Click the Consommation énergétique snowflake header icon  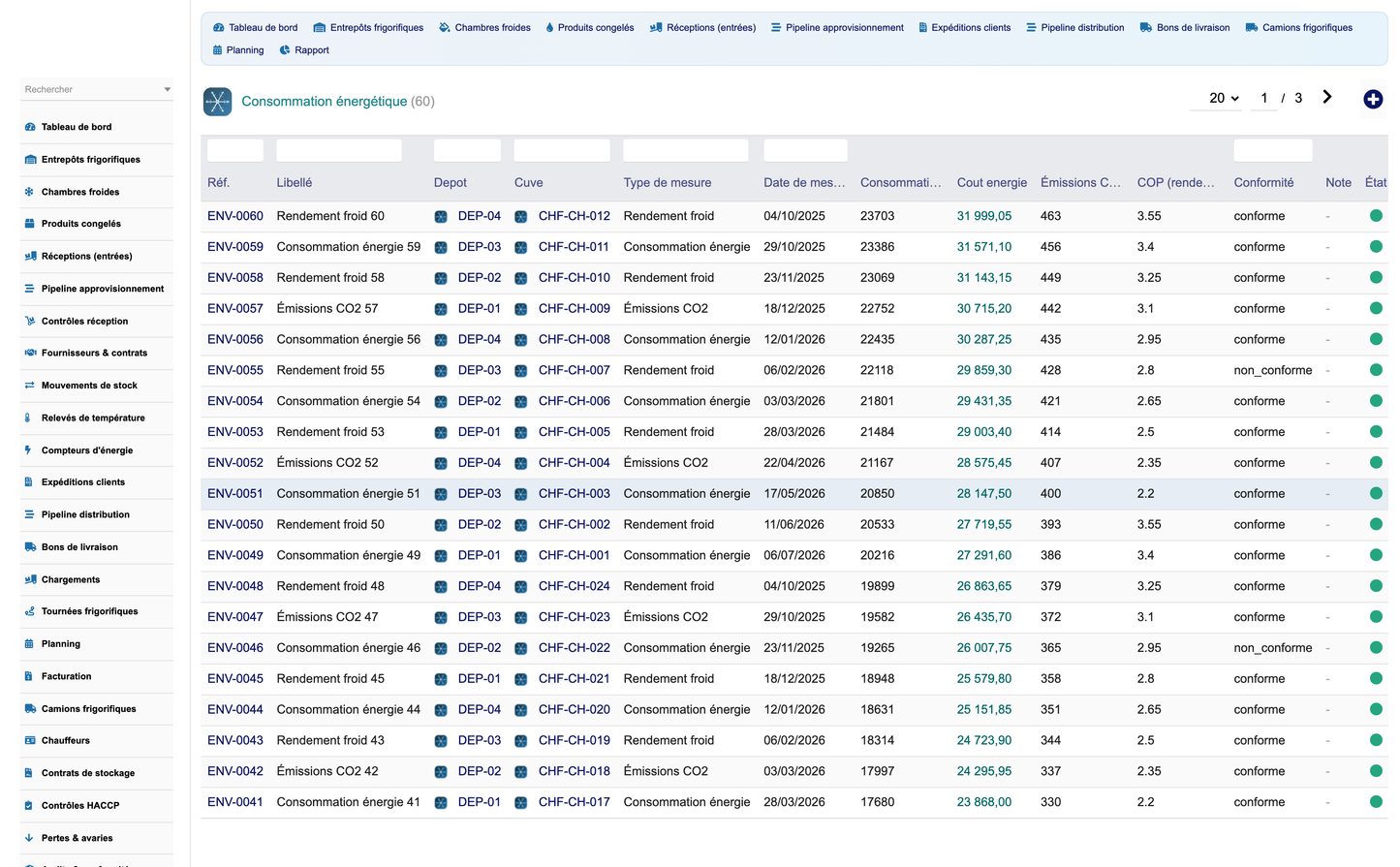[x=218, y=102]
